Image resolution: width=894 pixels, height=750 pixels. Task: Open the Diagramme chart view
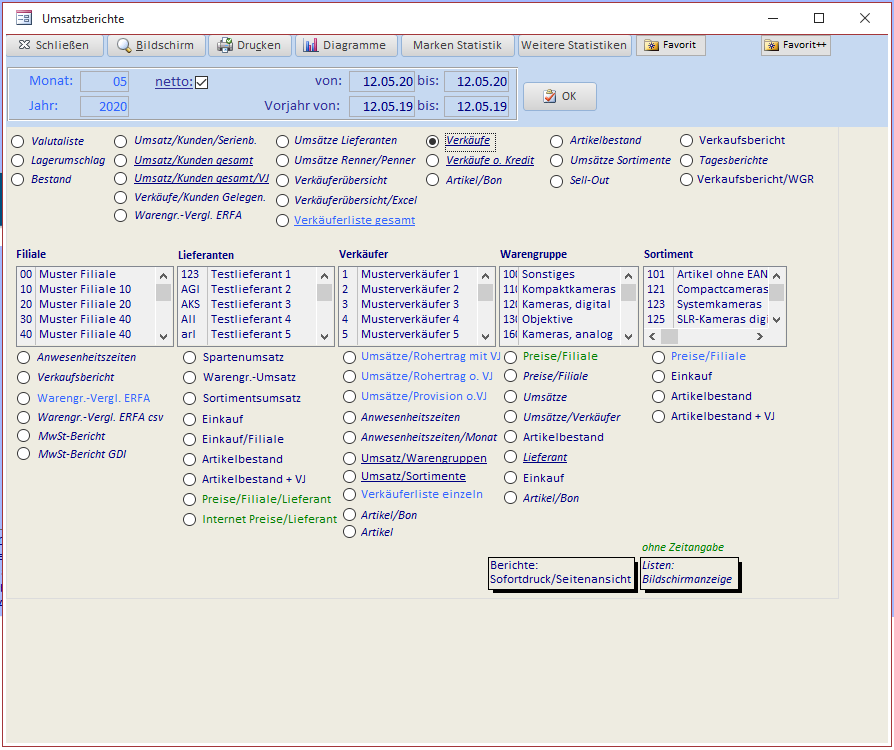(346, 45)
